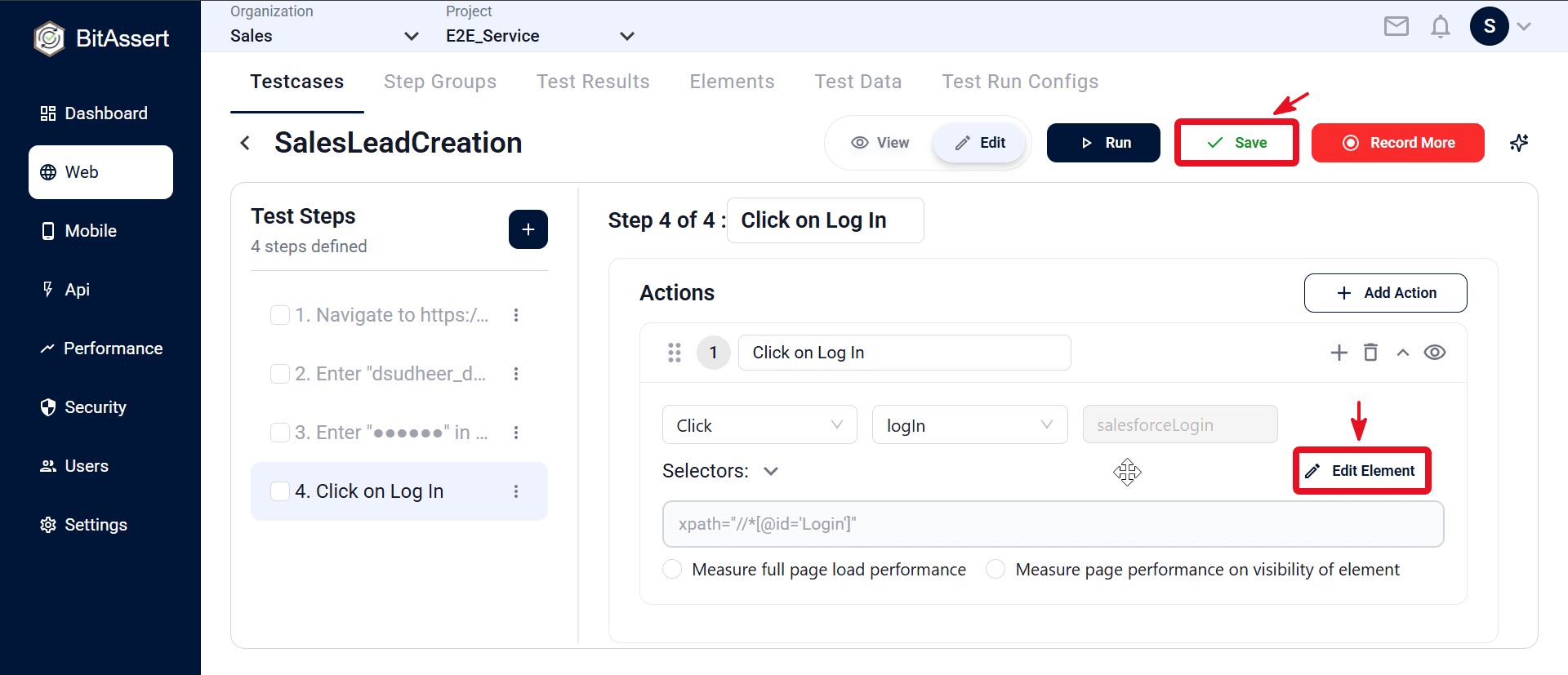Image resolution: width=1568 pixels, height=675 pixels.
Task: Select Measure full page load performance
Action: 672,569
